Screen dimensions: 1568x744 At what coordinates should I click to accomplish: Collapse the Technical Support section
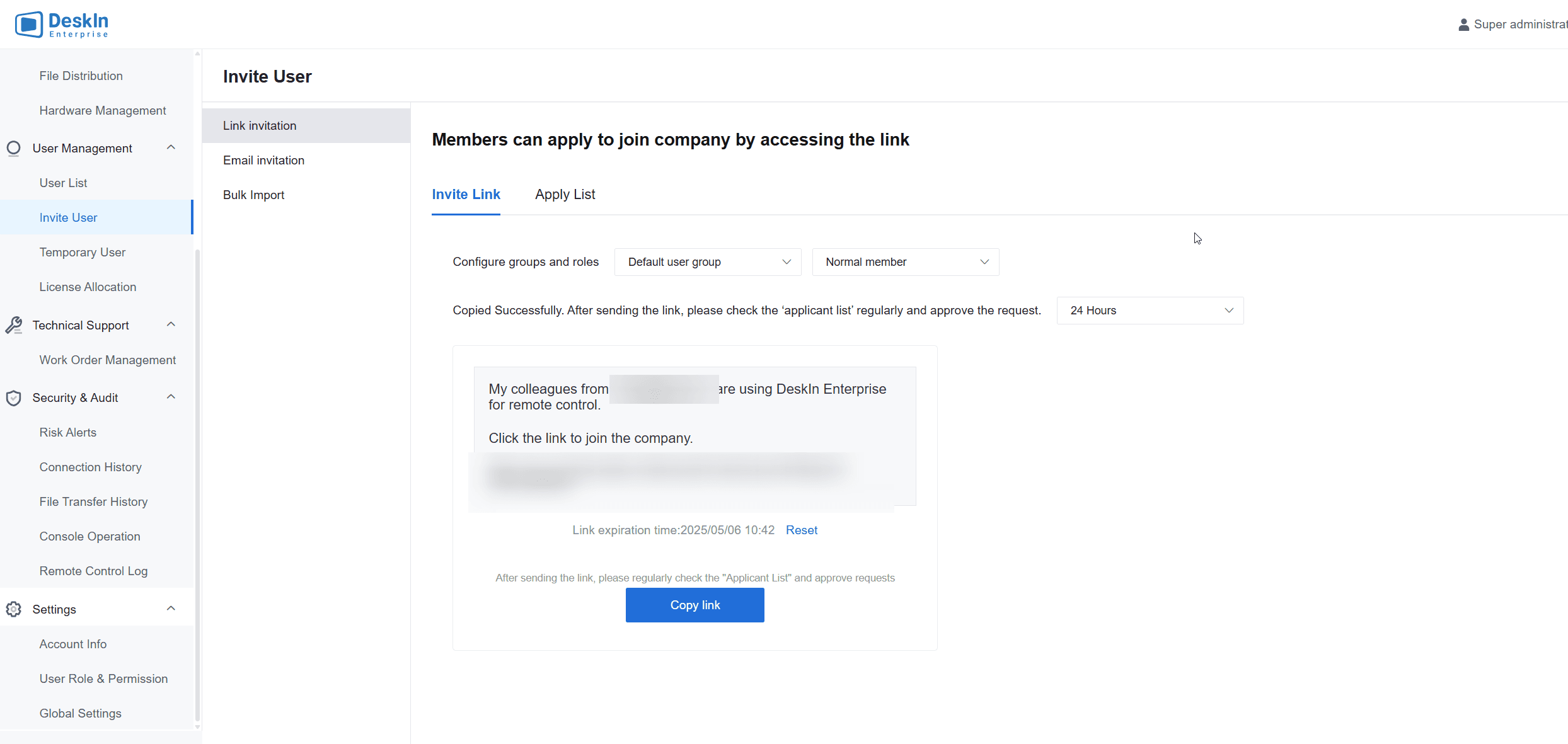171,324
